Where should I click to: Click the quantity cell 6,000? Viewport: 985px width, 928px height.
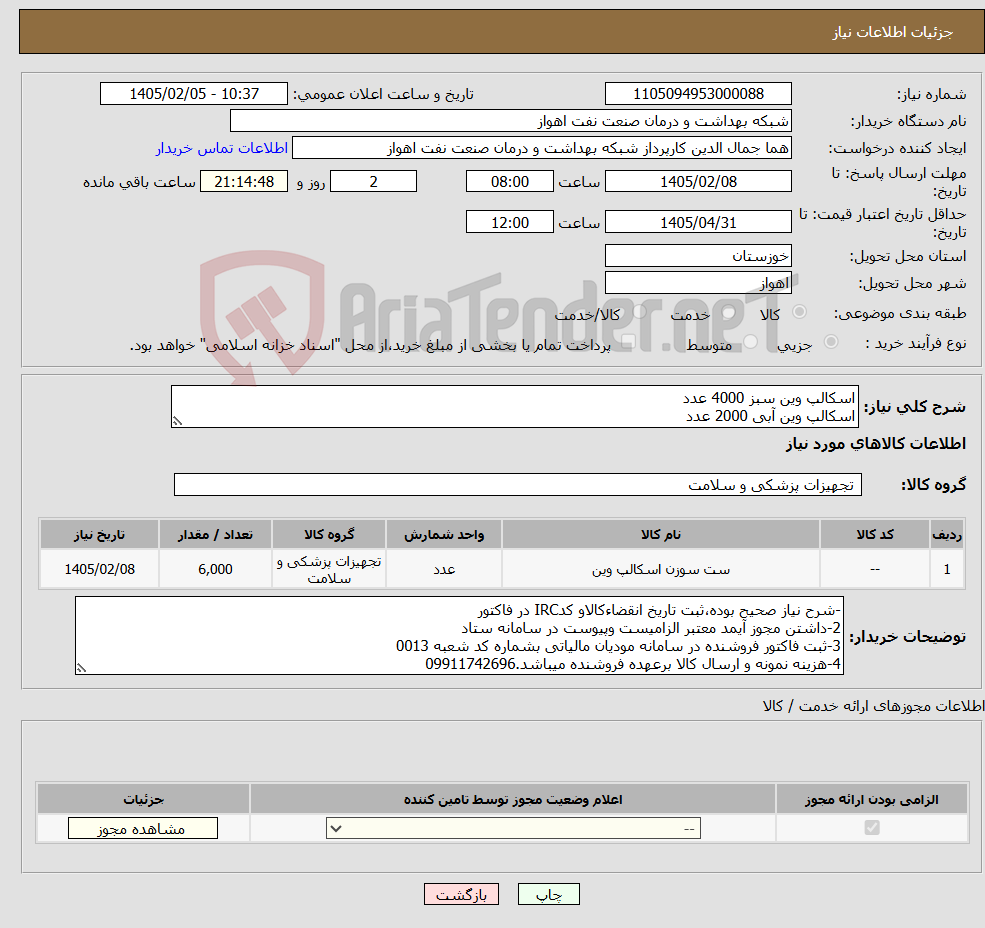[215, 569]
